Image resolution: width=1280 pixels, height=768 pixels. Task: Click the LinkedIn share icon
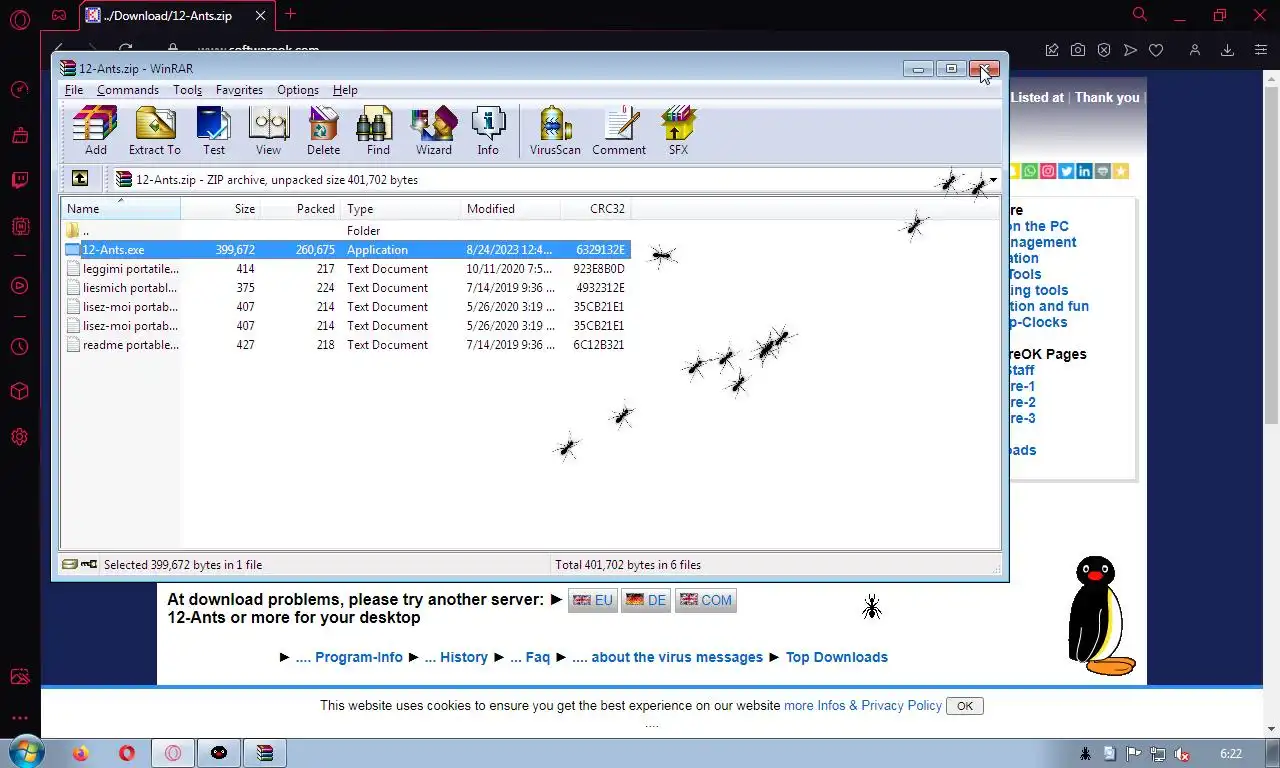point(1084,171)
